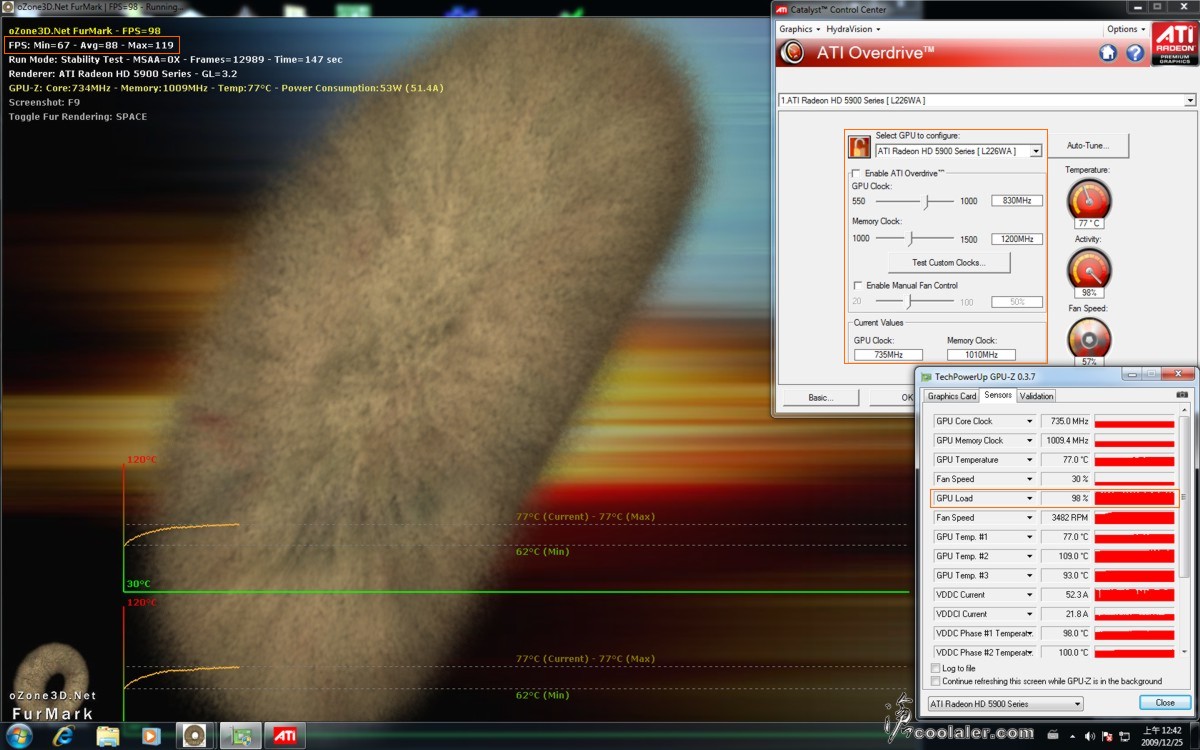This screenshot has height=750, width=1200.
Task: Click the FurMark FPS Min/Avg/Max line
Action: tap(92, 45)
